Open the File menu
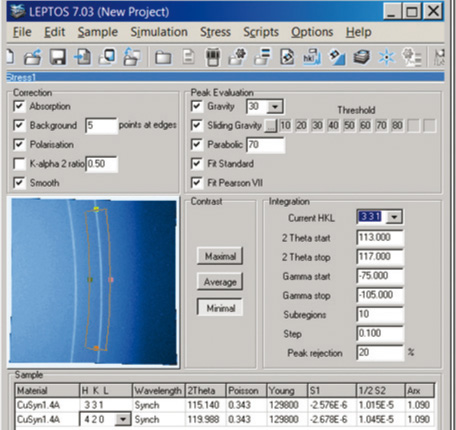456x430 pixels. 22,32
